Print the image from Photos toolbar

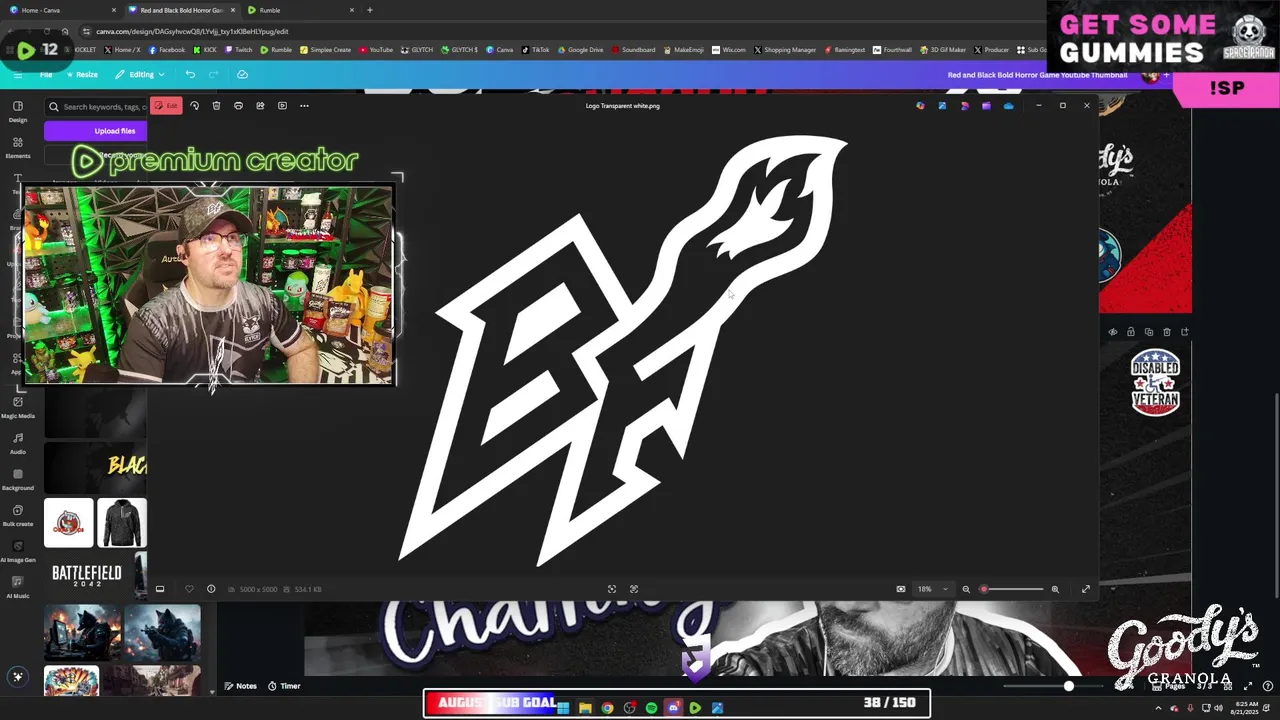tap(238, 105)
